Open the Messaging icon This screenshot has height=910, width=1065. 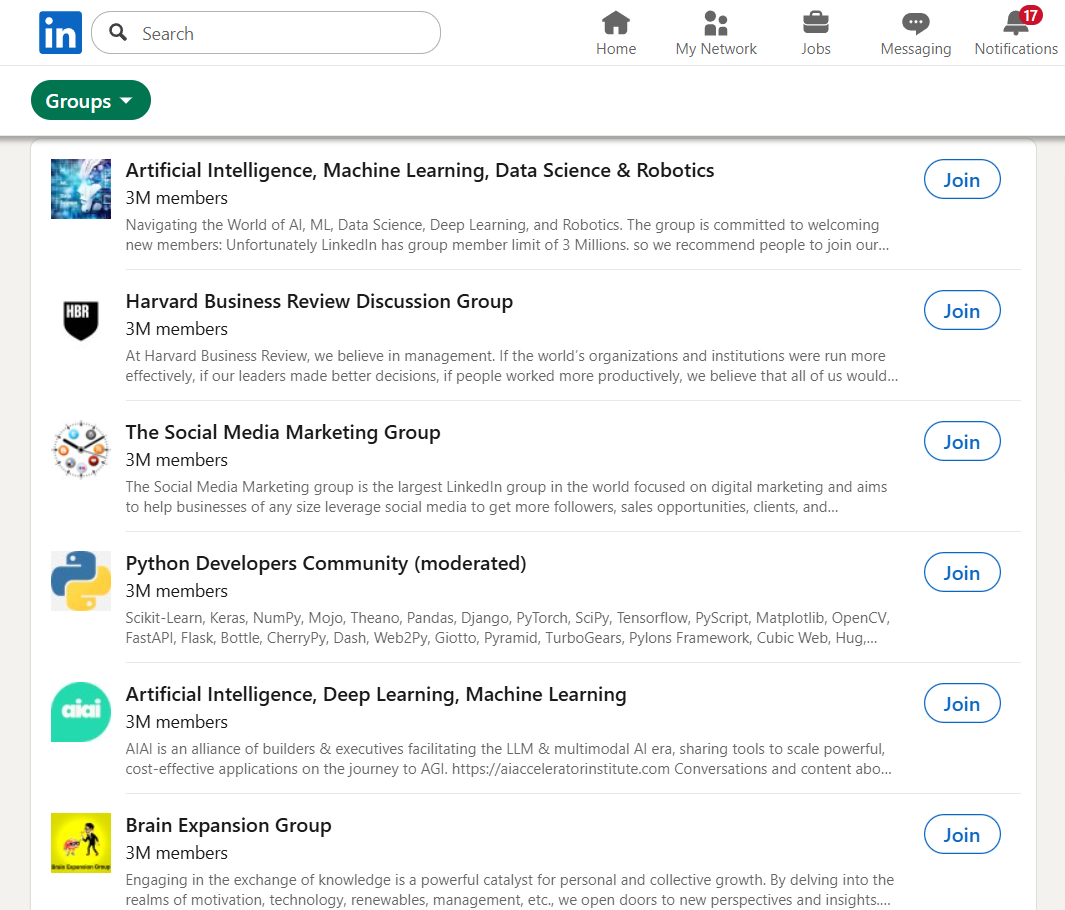pos(915,22)
